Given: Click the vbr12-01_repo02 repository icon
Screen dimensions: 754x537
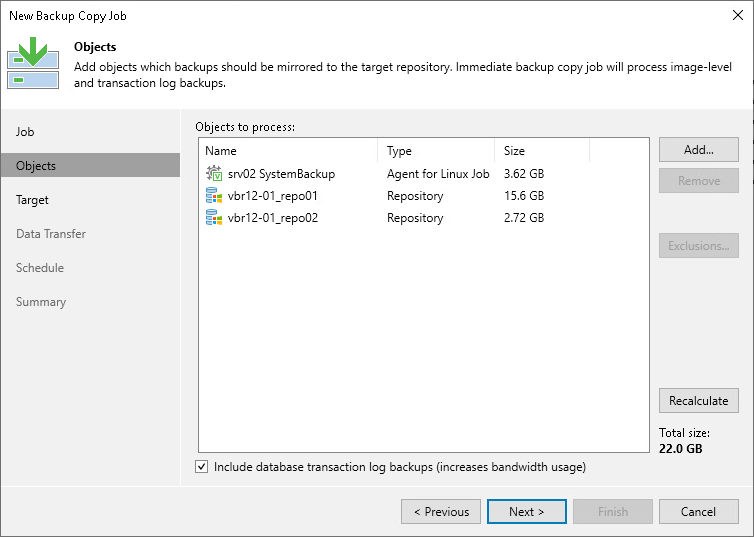Looking at the screenshot, I should 214,218.
